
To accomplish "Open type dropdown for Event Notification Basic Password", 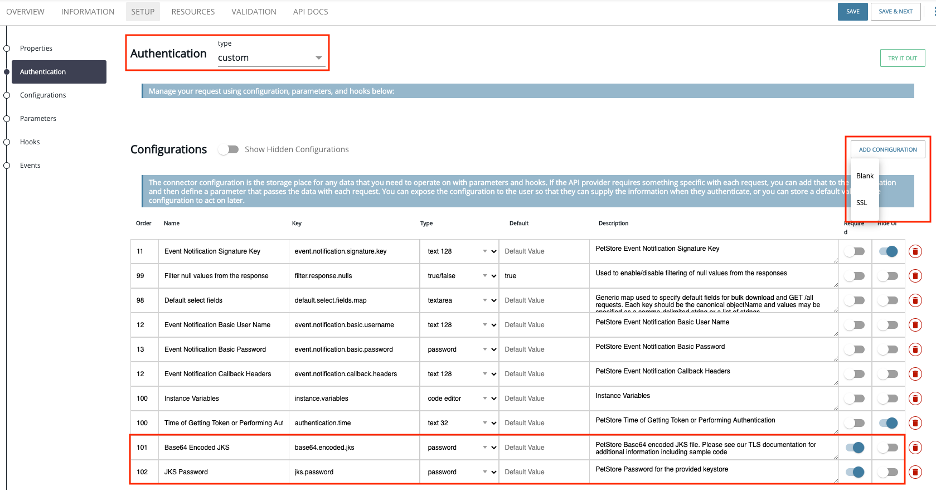I will coord(460,349).
